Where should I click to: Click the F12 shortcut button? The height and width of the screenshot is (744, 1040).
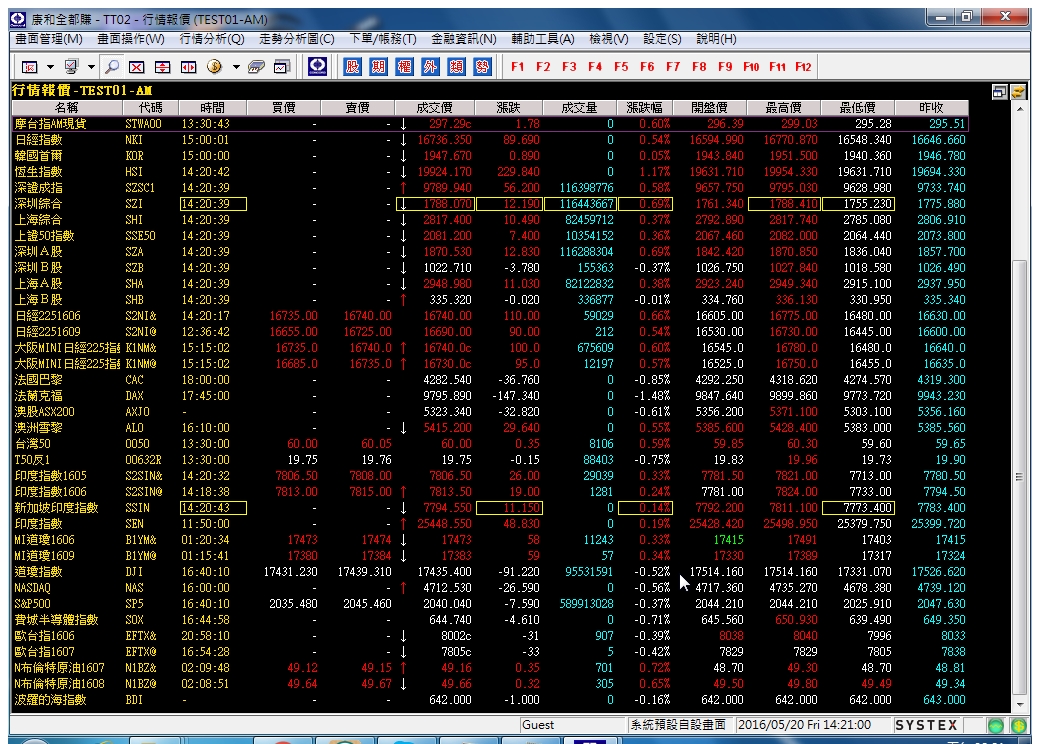(803, 66)
